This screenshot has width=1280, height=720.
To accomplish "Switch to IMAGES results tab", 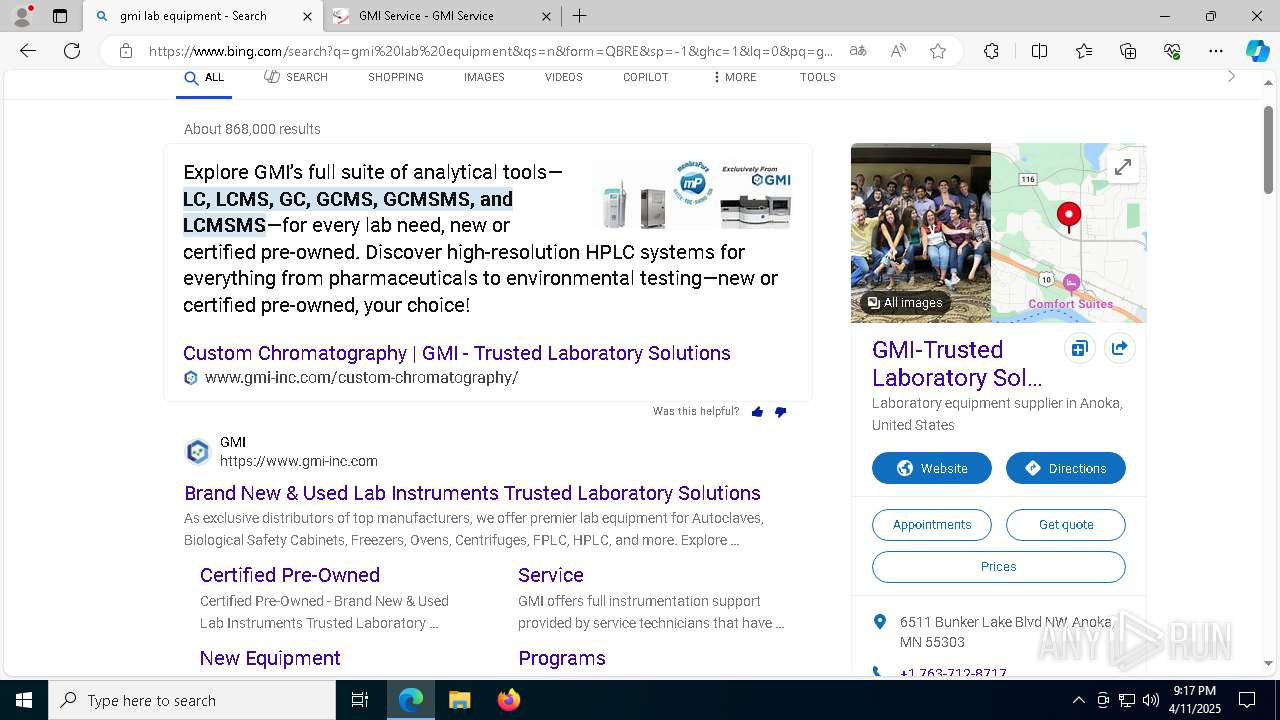I will [484, 77].
